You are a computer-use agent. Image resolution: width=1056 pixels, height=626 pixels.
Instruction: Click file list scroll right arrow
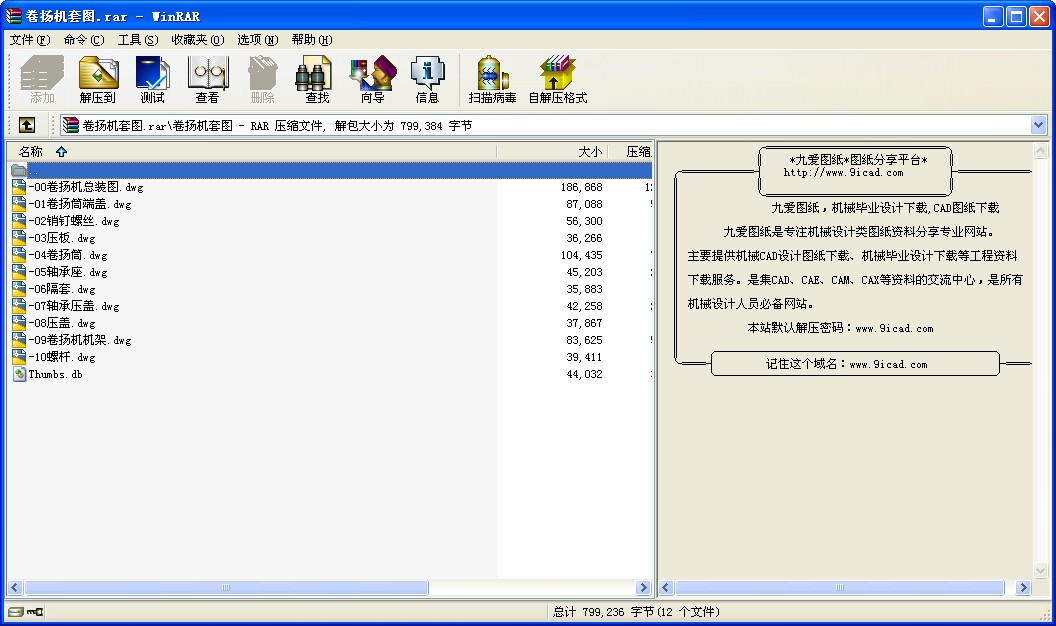[643, 588]
